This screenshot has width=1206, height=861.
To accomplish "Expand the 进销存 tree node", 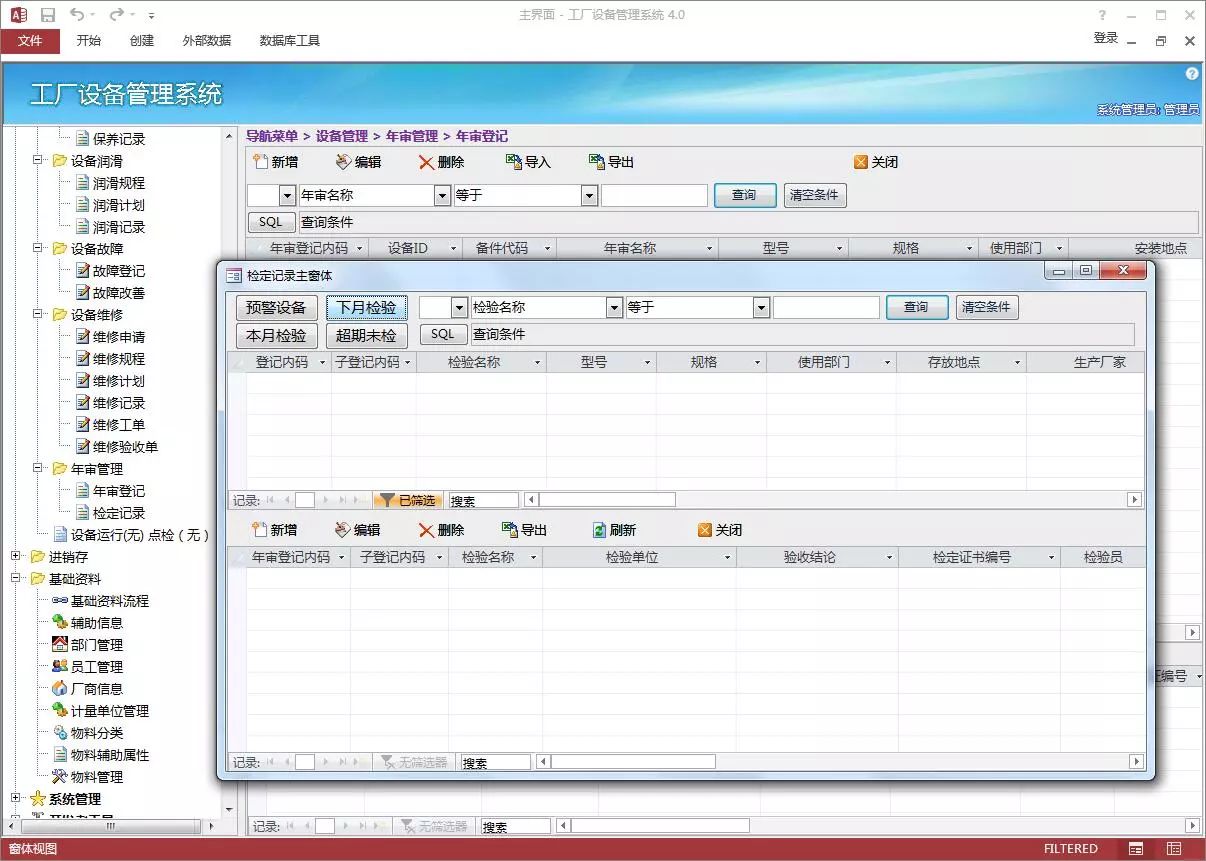I will 16,555.
